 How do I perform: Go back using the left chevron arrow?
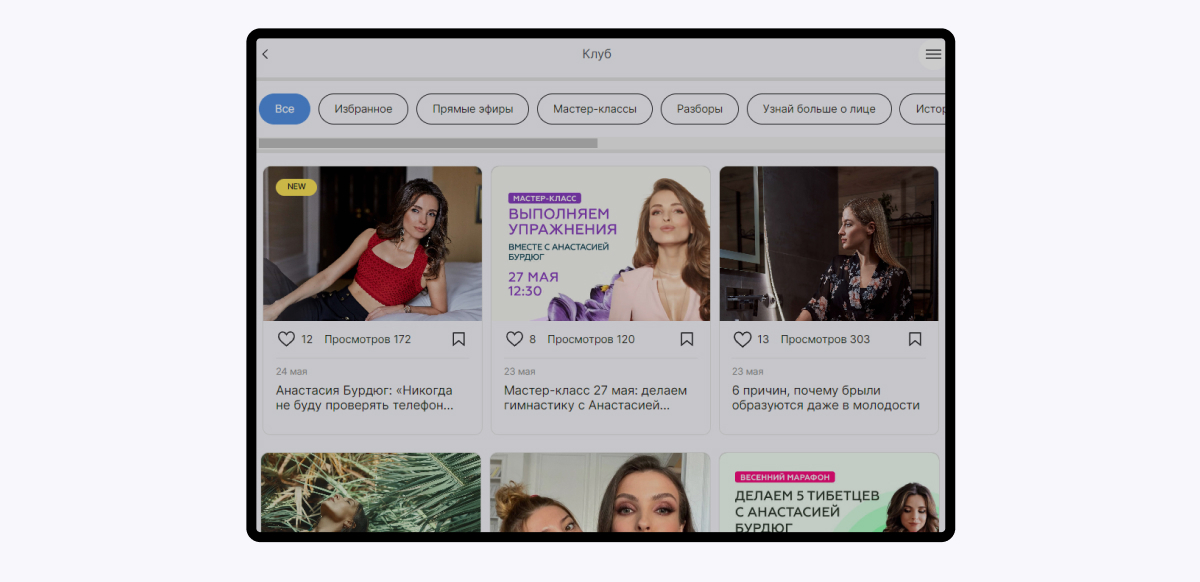pos(265,54)
